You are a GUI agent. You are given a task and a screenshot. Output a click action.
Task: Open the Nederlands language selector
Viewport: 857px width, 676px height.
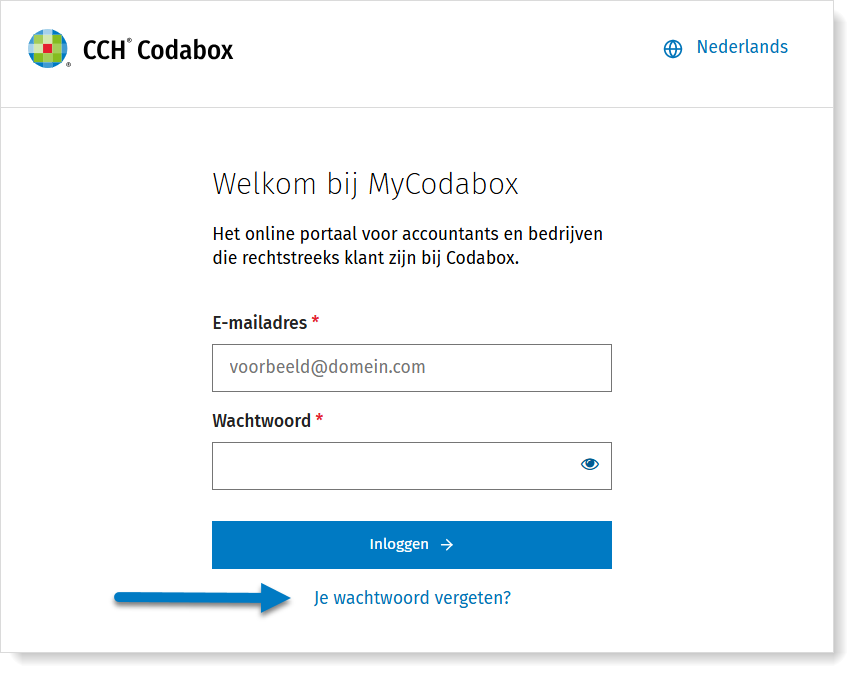(742, 47)
